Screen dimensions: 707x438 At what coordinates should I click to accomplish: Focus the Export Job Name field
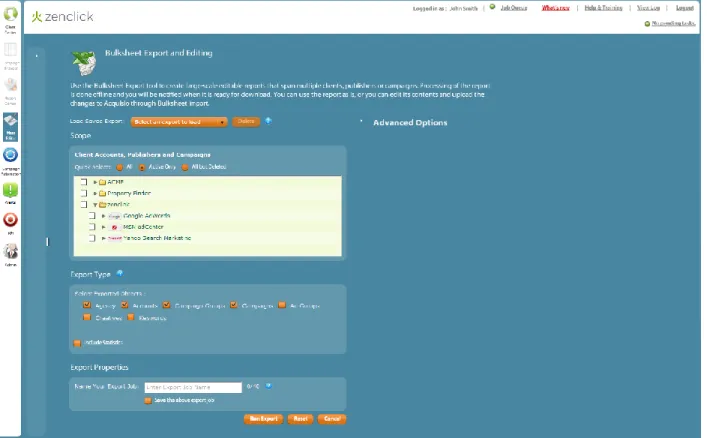tap(193, 387)
